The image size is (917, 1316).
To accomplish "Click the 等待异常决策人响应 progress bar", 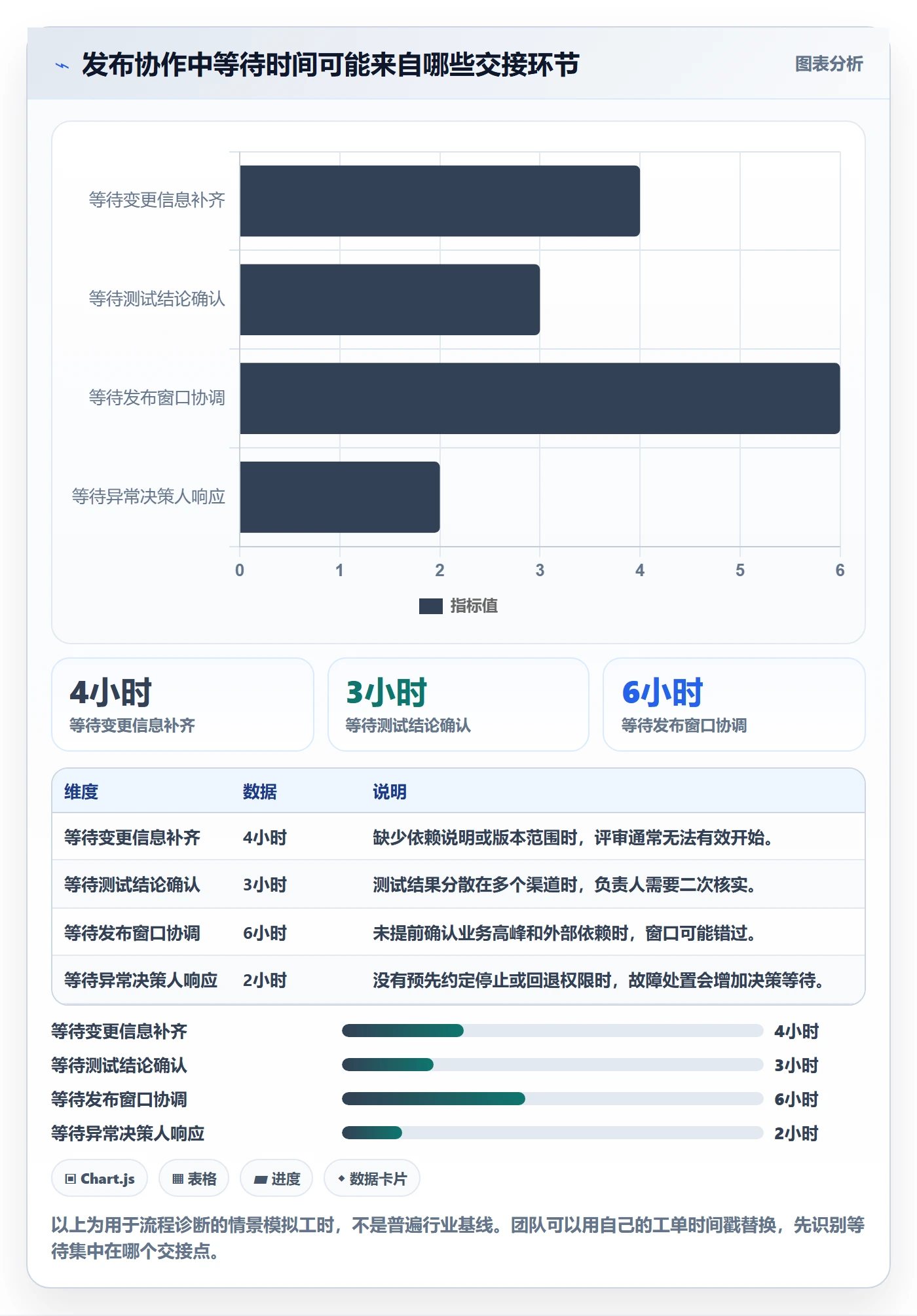I will [x=552, y=1133].
